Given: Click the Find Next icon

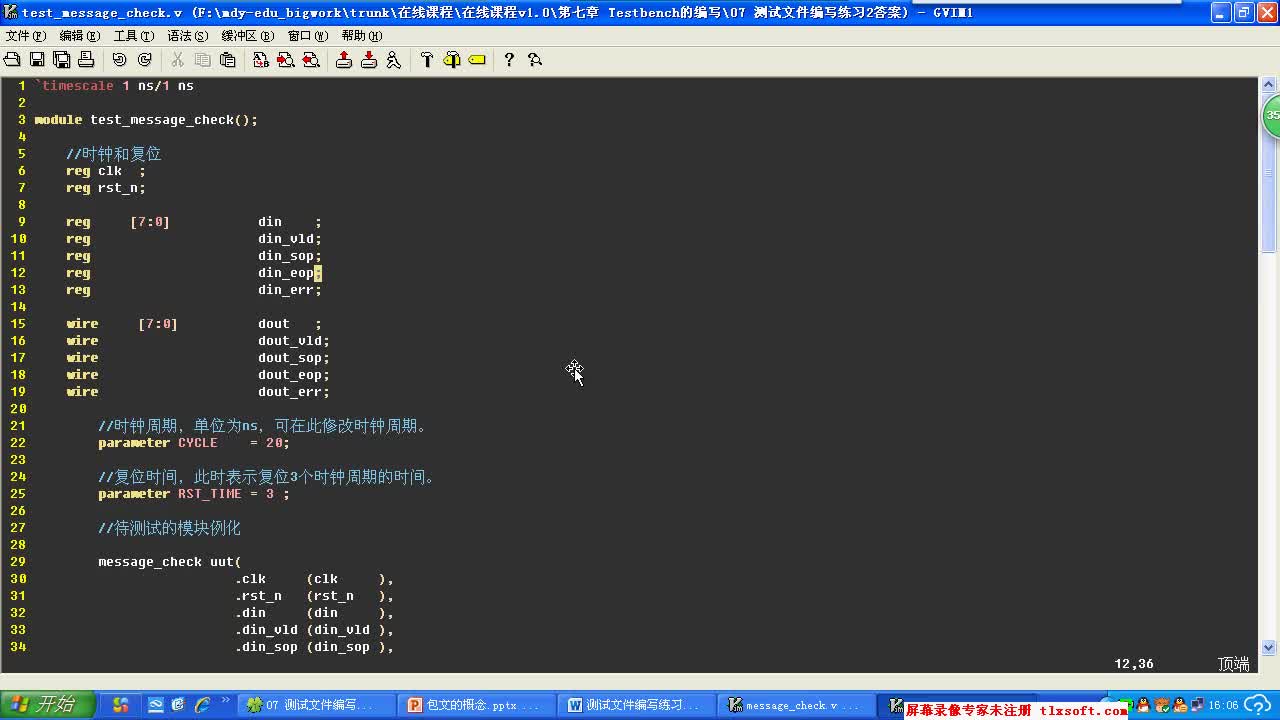Looking at the screenshot, I should click(x=285, y=60).
